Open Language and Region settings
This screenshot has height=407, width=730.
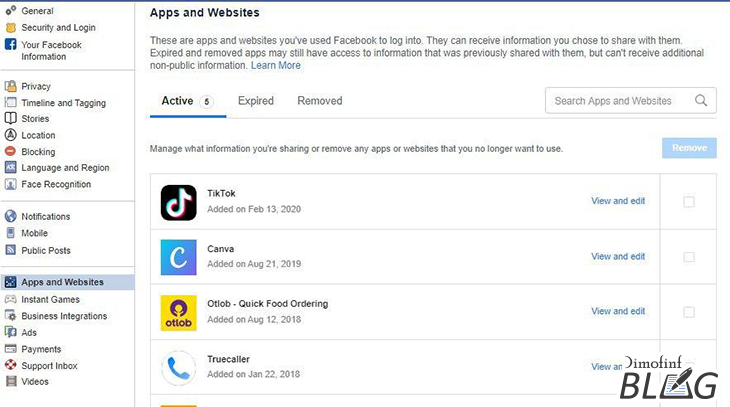tap(65, 168)
